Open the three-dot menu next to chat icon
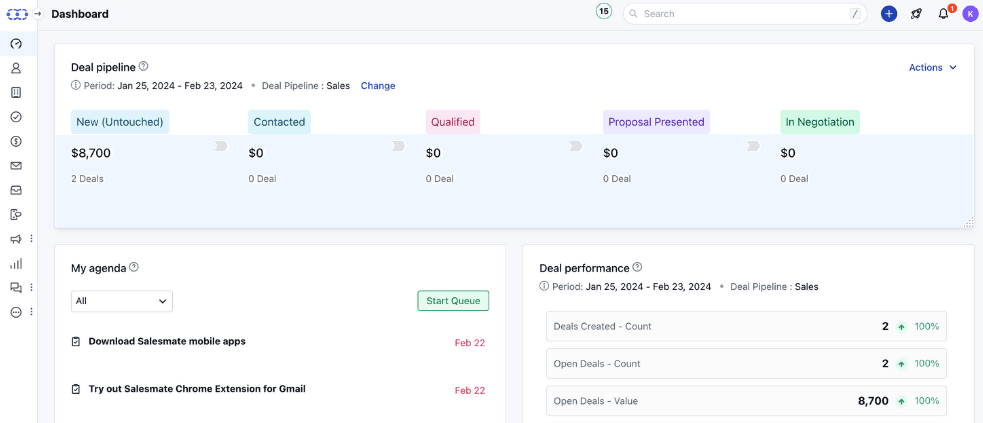 31,288
